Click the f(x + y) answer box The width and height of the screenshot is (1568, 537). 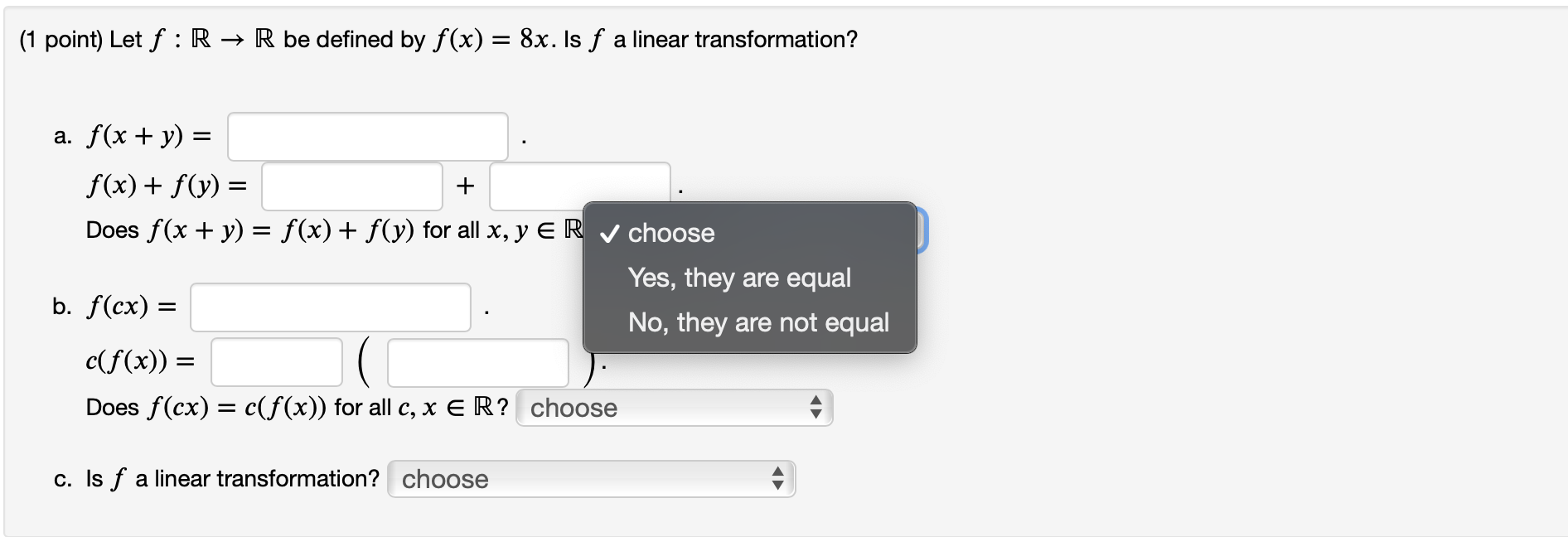[367, 135]
